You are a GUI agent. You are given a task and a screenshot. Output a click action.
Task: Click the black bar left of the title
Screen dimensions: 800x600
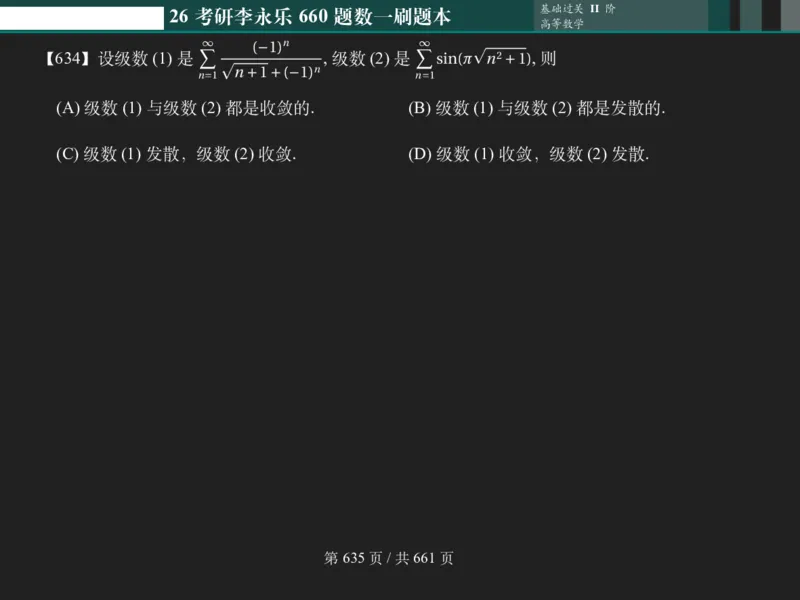80,14
